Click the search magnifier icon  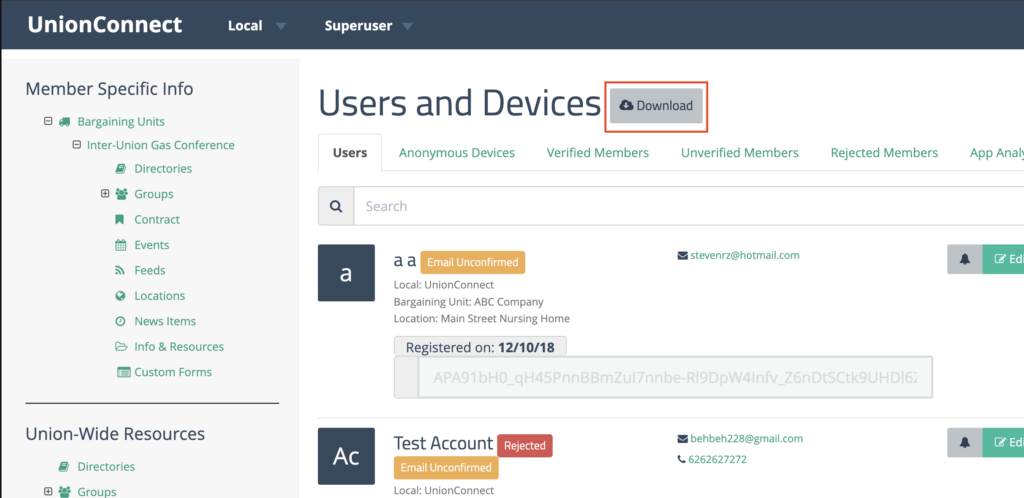(336, 206)
